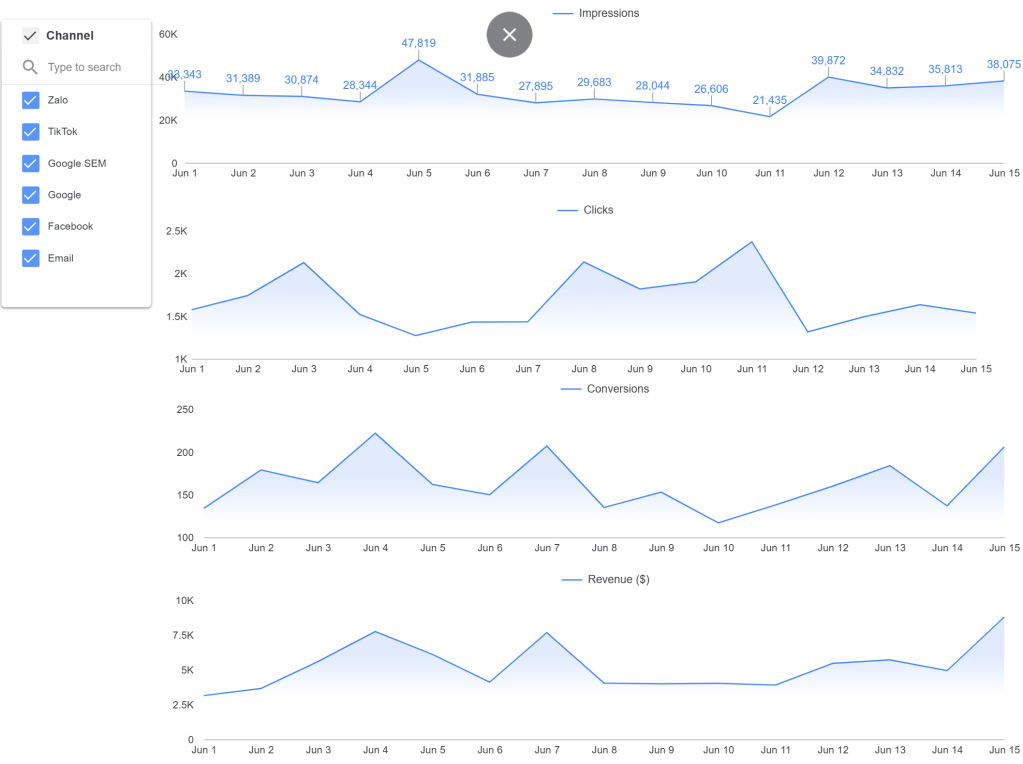Deselect the Google channel checkbox

30,195
